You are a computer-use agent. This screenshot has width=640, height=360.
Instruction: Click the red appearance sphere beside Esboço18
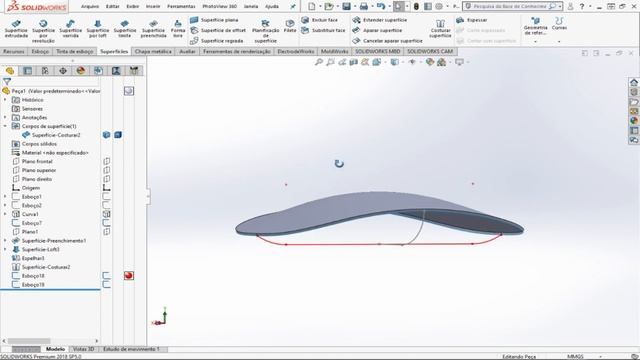coord(129,276)
